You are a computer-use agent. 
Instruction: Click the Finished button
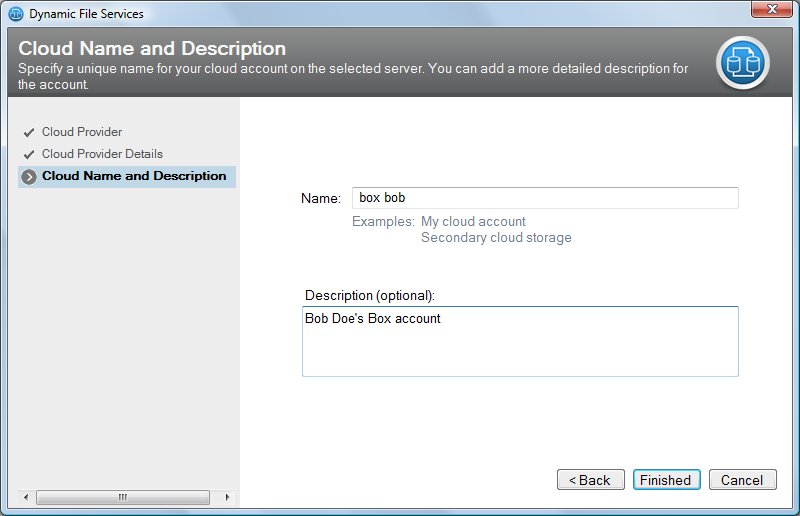pos(666,480)
